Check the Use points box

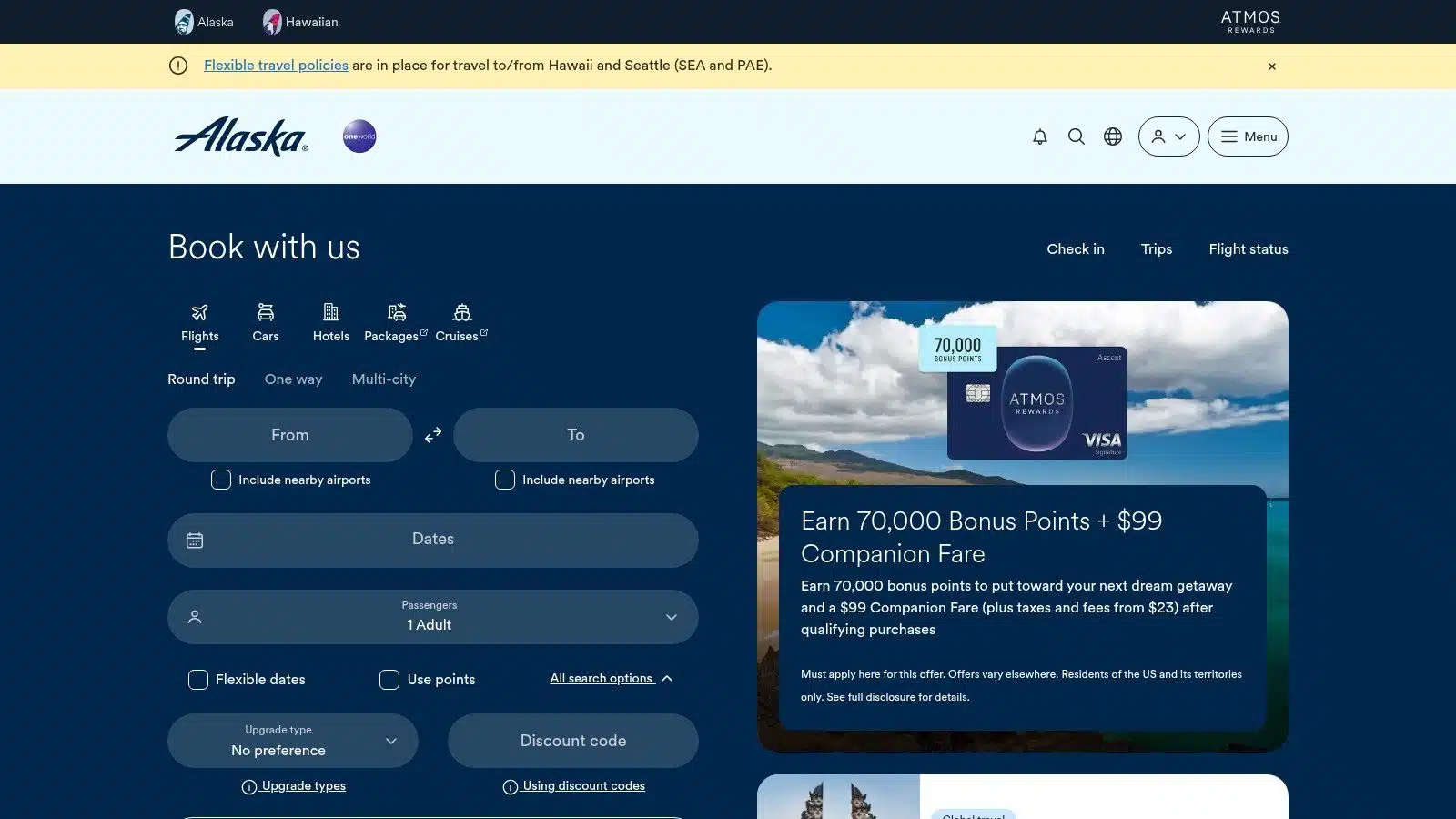click(x=389, y=680)
